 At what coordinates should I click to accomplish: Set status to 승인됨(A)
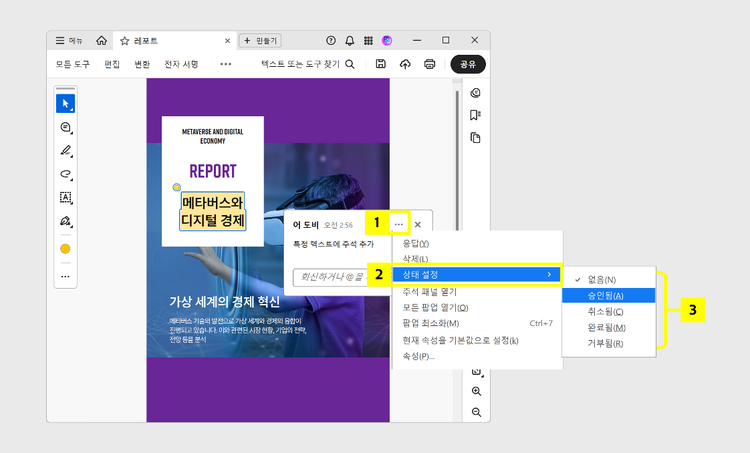click(608, 296)
